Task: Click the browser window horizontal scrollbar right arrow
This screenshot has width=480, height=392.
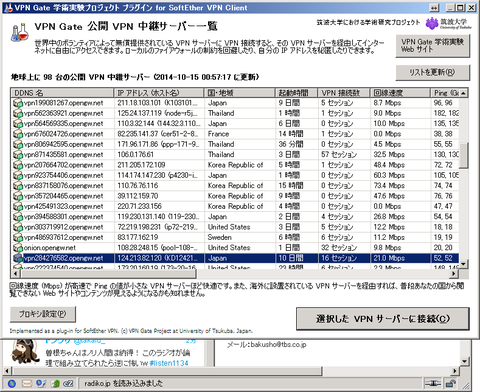Action: pyautogui.click(x=455, y=371)
